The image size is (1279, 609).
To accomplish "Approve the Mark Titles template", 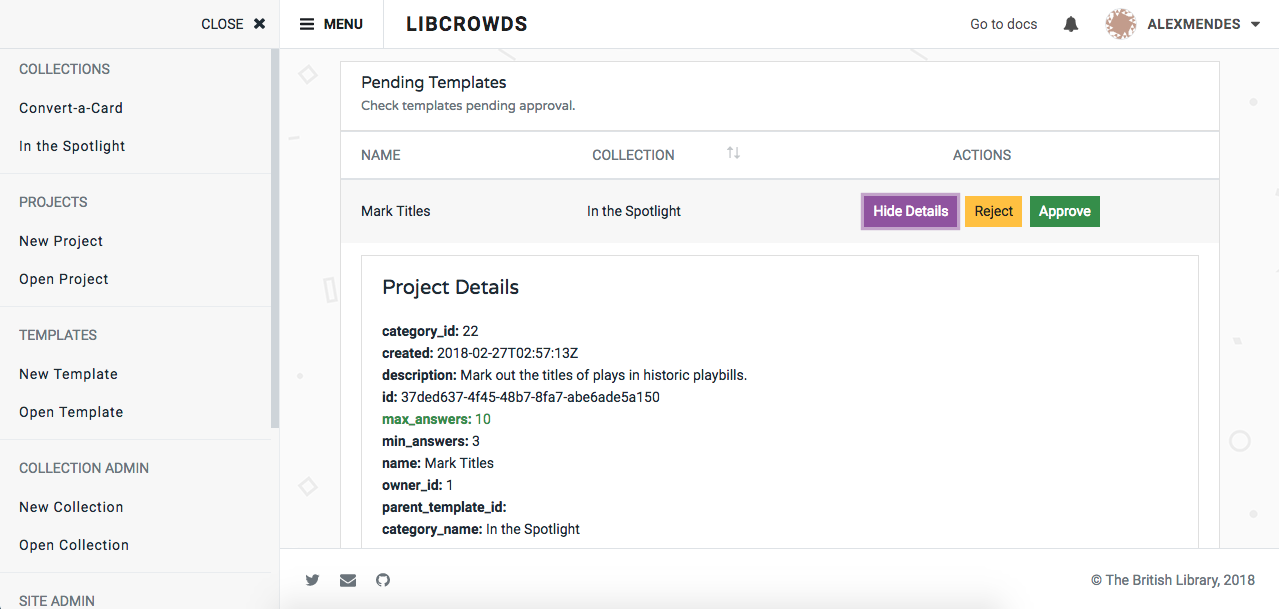I will tap(1064, 211).
